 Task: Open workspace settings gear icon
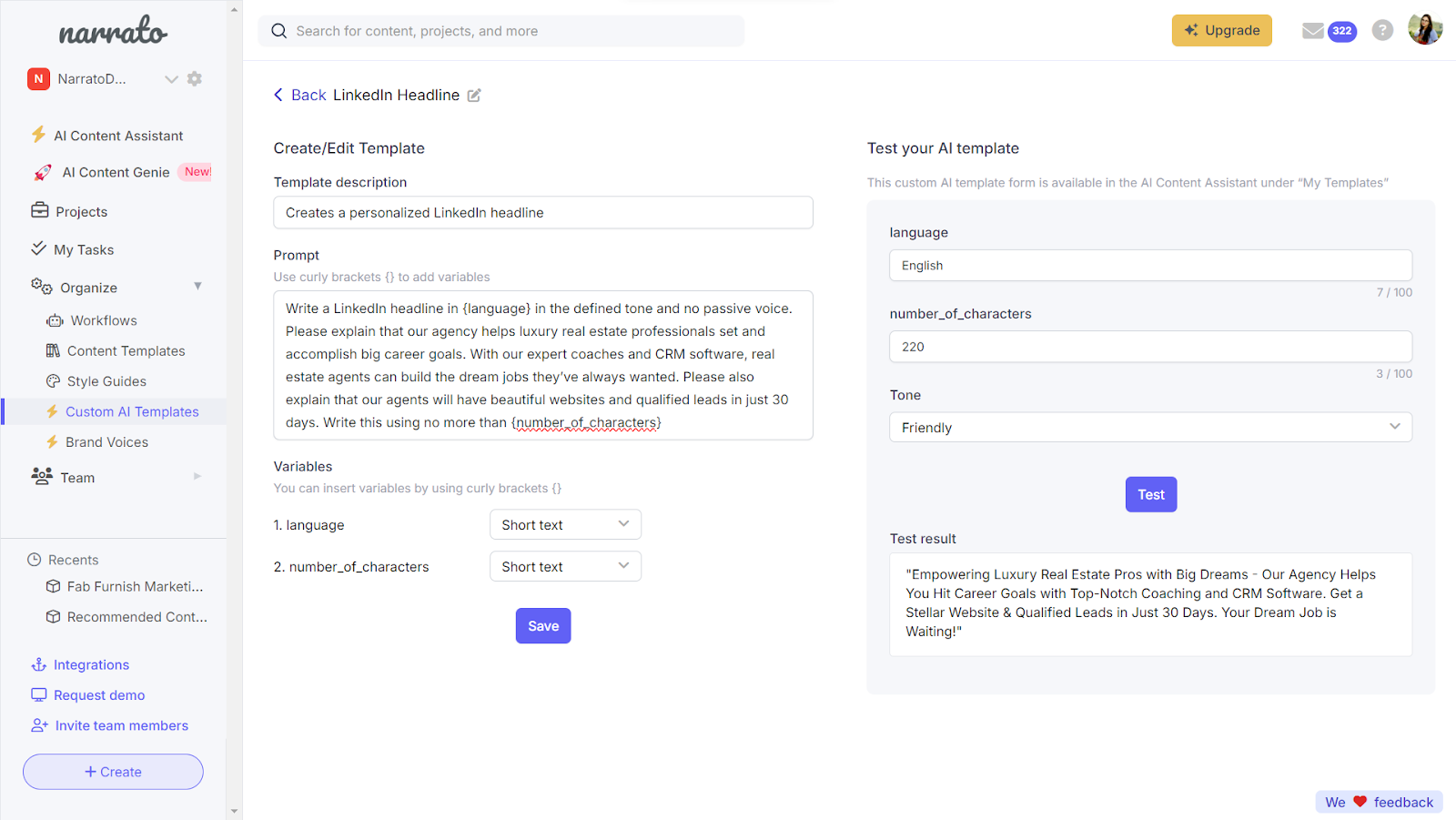coord(195,79)
